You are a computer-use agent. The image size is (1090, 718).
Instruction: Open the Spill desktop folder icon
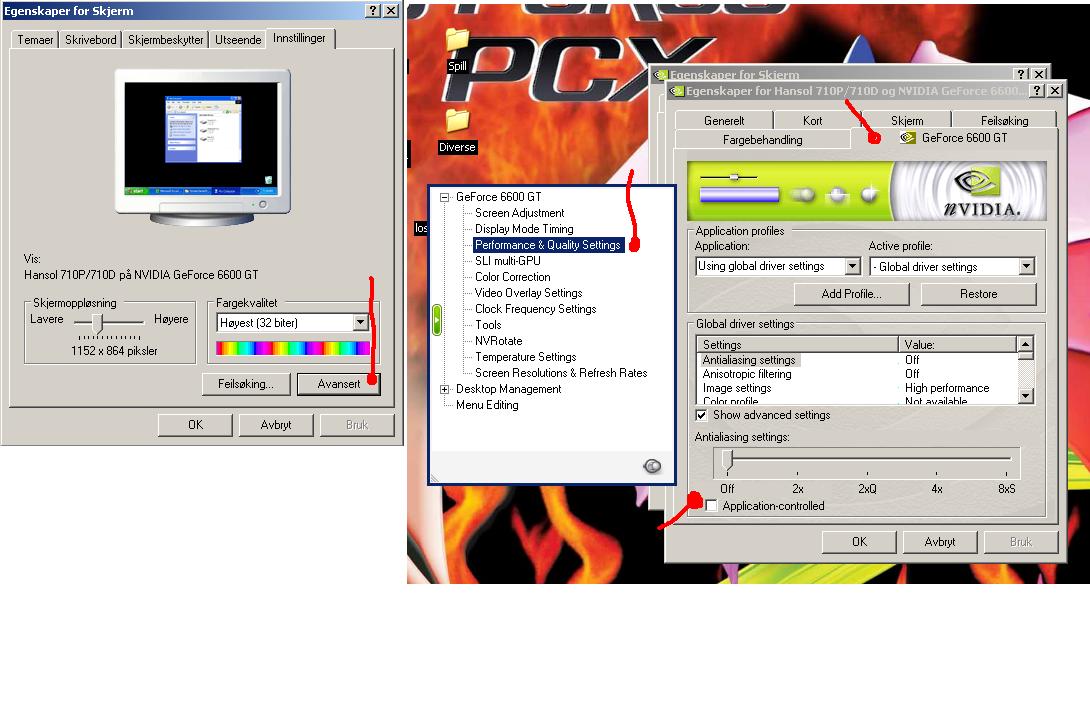pos(457,40)
